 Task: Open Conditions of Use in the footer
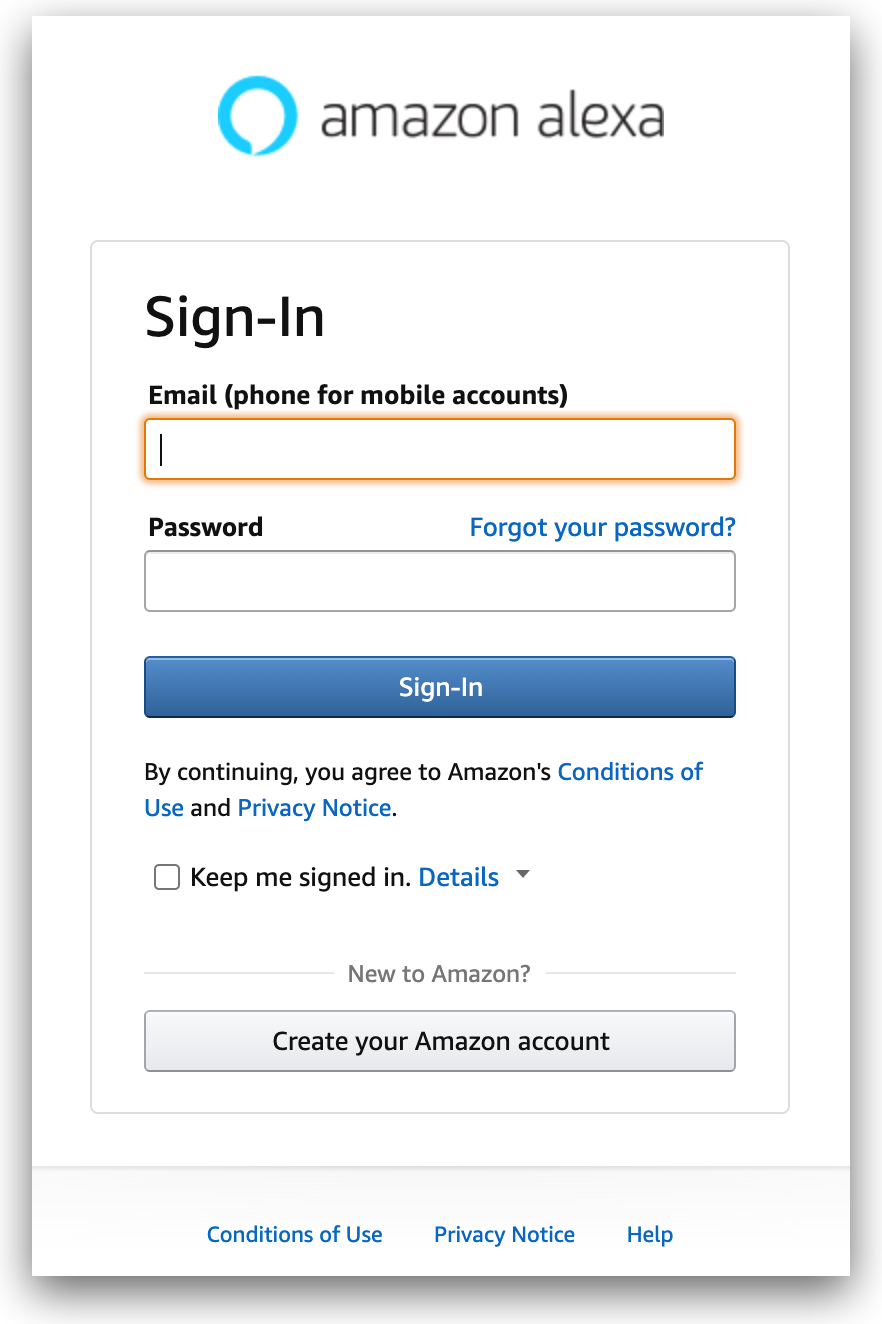click(294, 1235)
